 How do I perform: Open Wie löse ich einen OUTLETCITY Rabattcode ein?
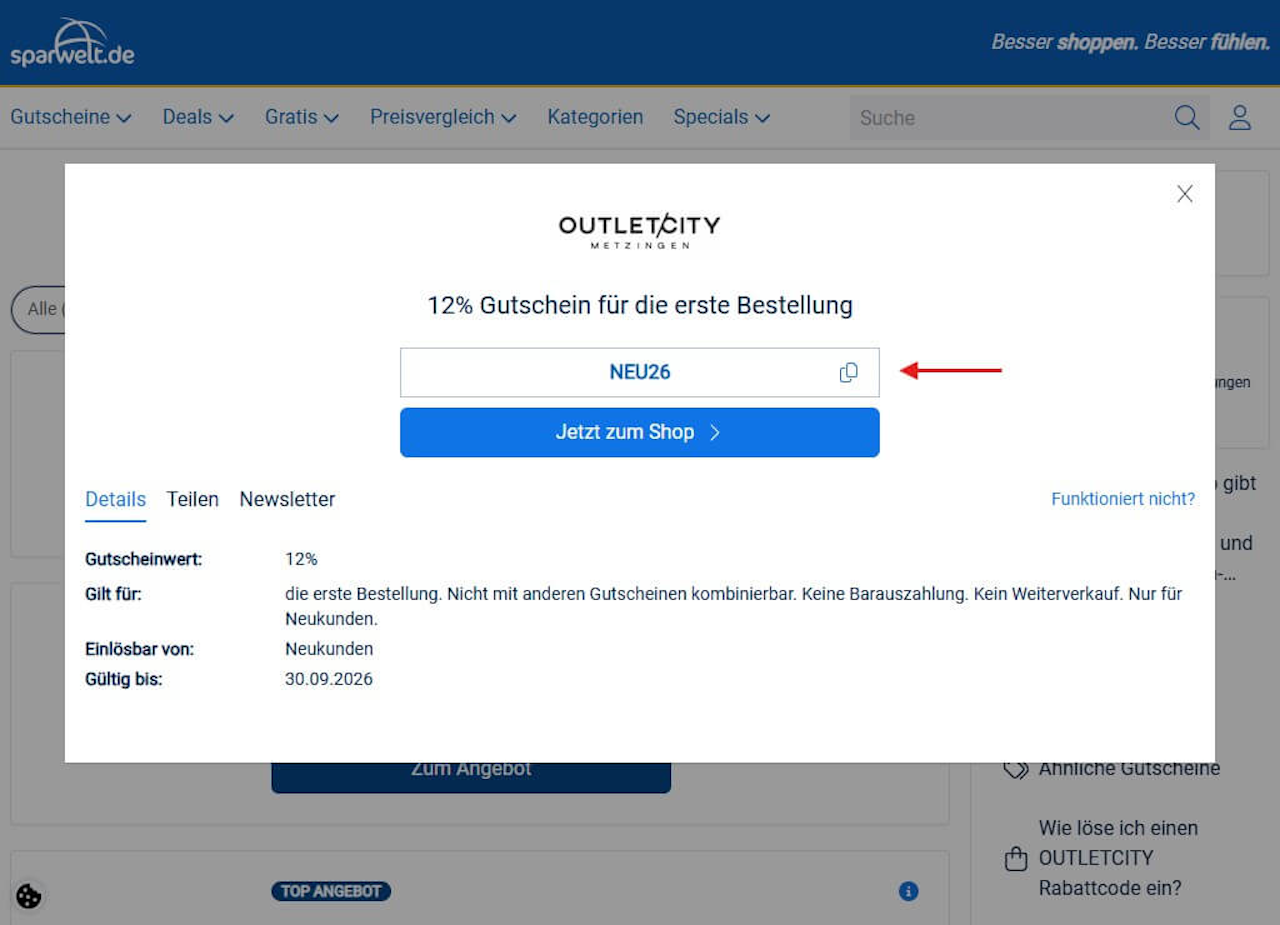click(x=1118, y=858)
